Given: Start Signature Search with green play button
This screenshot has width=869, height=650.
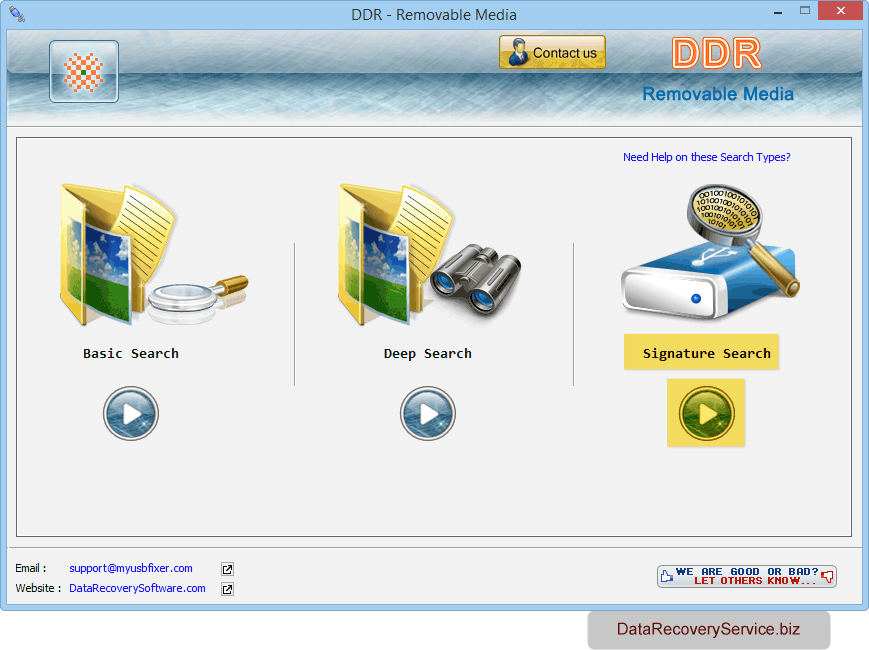Looking at the screenshot, I should point(706,413).
